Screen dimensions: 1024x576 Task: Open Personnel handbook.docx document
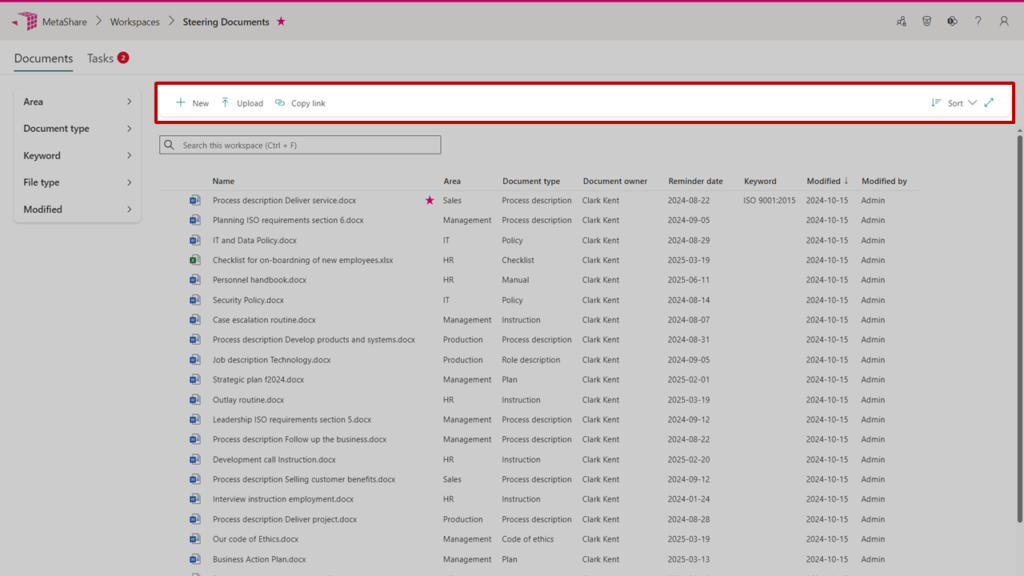click(x=259, y=280)
